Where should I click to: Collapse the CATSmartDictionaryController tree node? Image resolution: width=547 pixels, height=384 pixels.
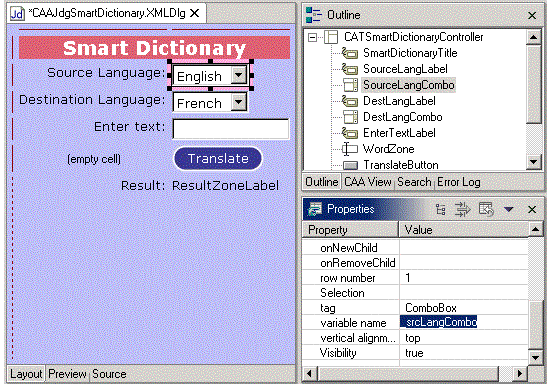[x=313, y=37]
